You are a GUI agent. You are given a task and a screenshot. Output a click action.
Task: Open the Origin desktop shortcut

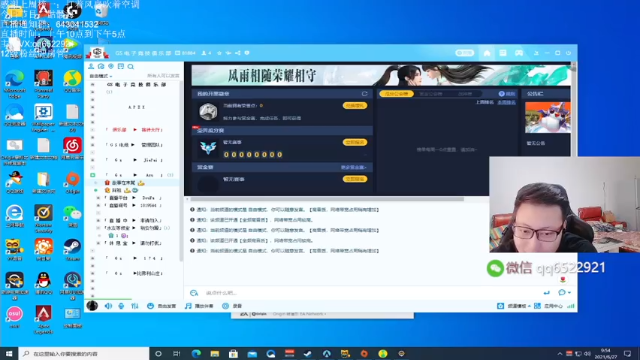point(73,182)
